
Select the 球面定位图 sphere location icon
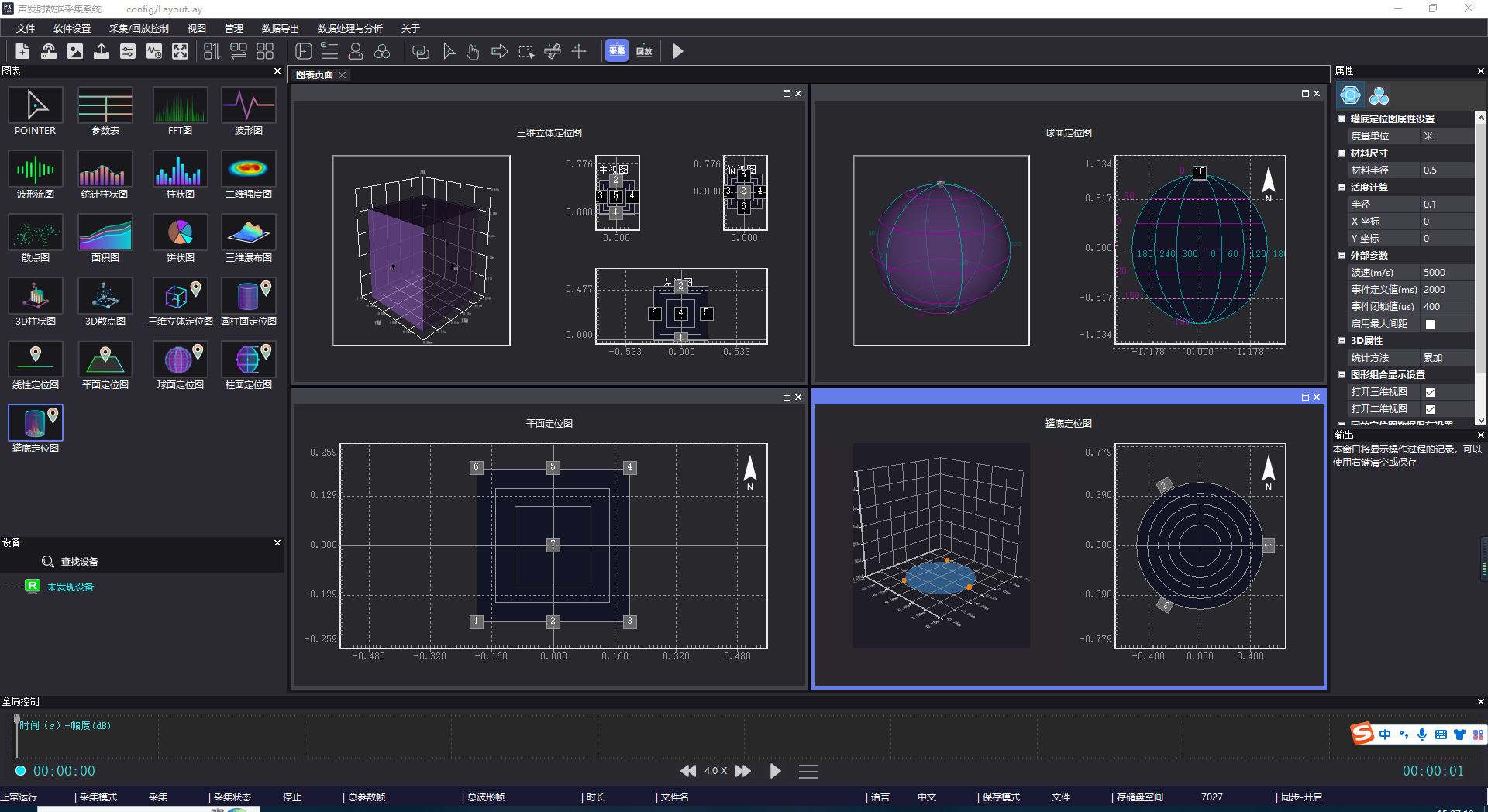[180, 360]
